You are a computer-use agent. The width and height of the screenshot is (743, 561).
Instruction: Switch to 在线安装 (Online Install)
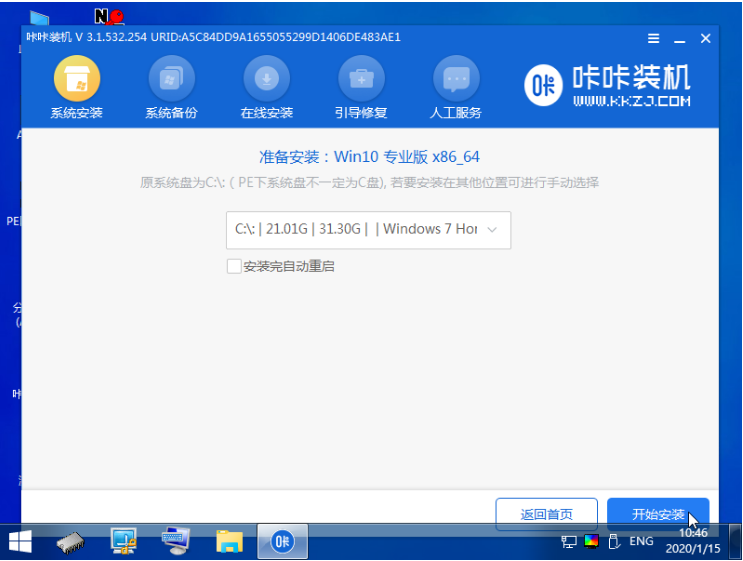[266, 88]
